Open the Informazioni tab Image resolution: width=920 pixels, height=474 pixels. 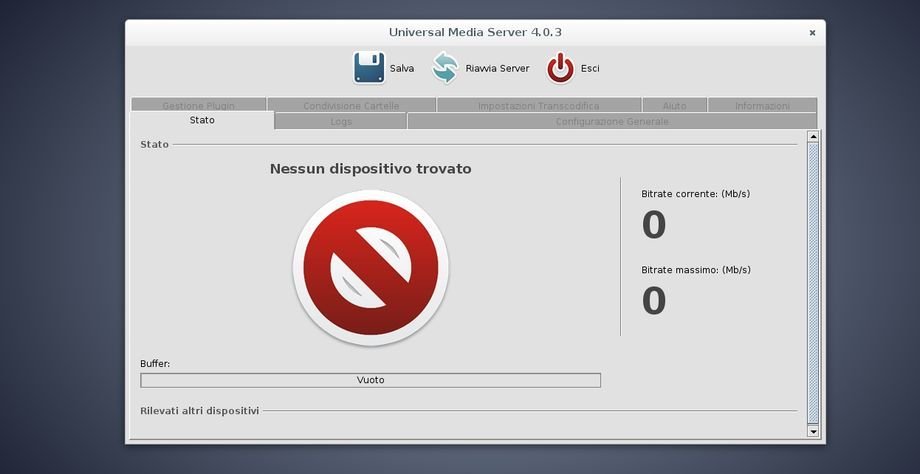(x=762, y=104)
